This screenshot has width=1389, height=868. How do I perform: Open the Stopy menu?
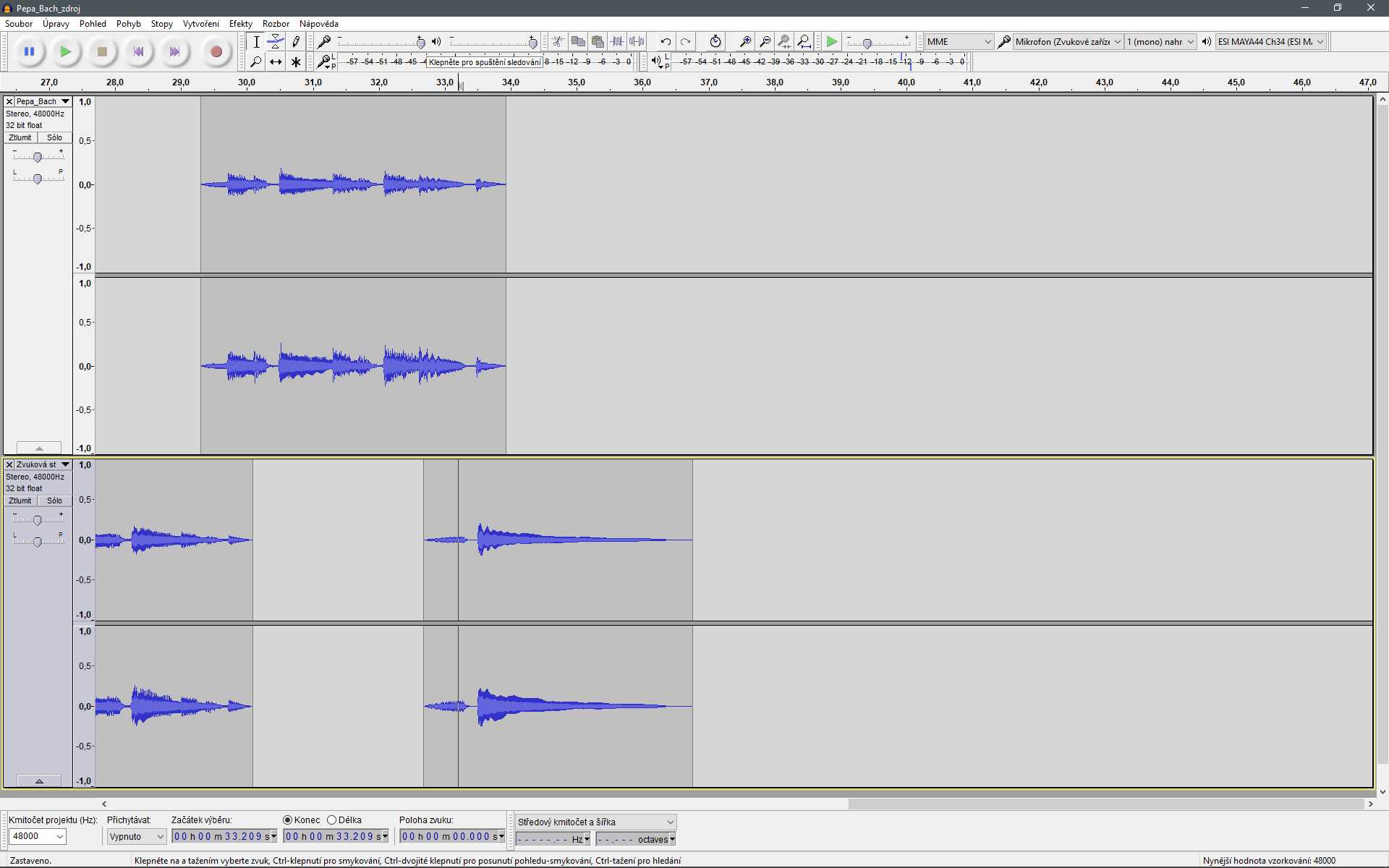coord(162,24)
